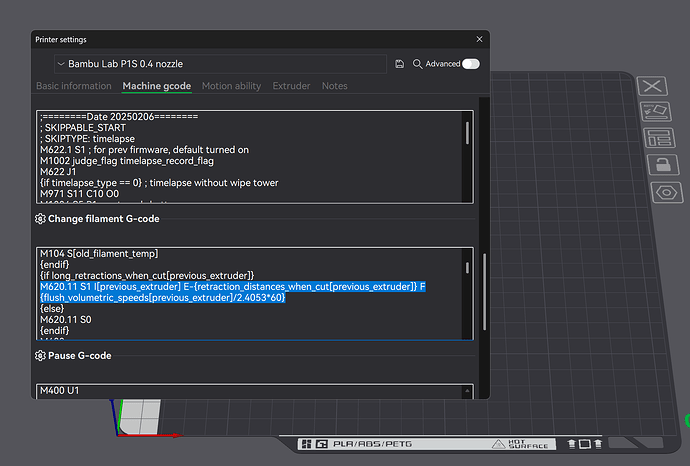
Task: Open the search magnifier icon in Printer settings
Action: click(417, 64)
